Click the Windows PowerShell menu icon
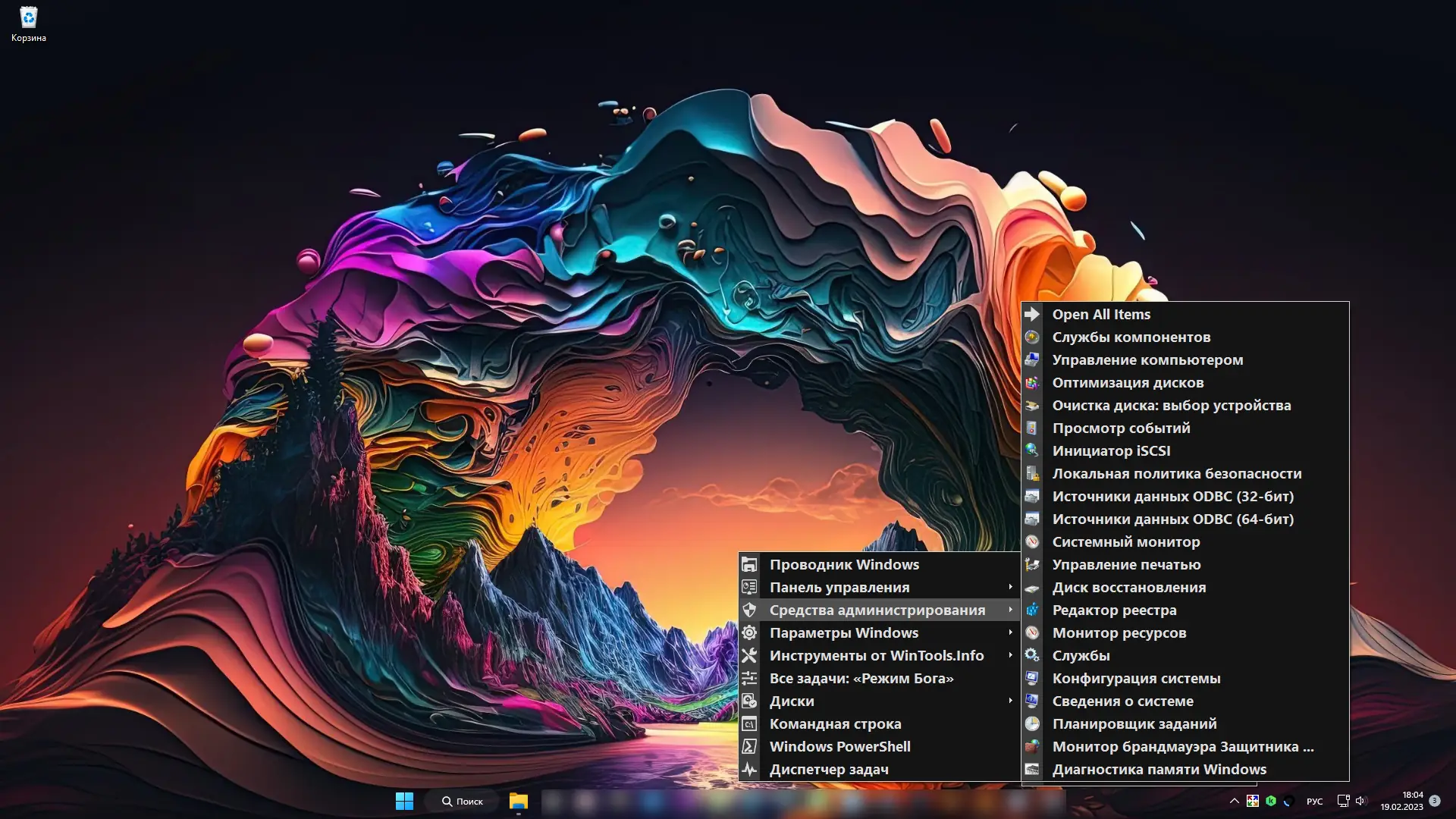This screenshot has height=819, width=1456. (x=749, y=746)
